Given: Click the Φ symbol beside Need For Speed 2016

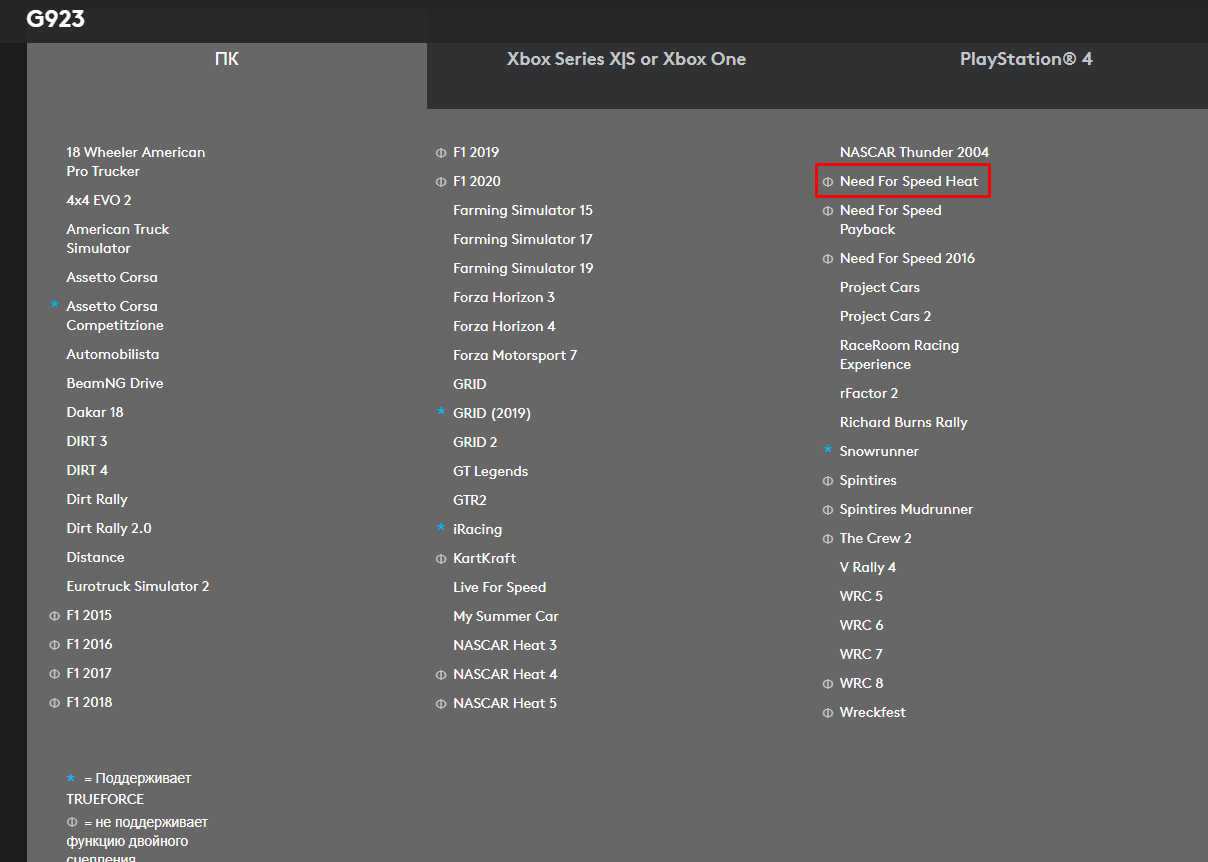Looking at the screenshot, I should [x=828, y=259].
